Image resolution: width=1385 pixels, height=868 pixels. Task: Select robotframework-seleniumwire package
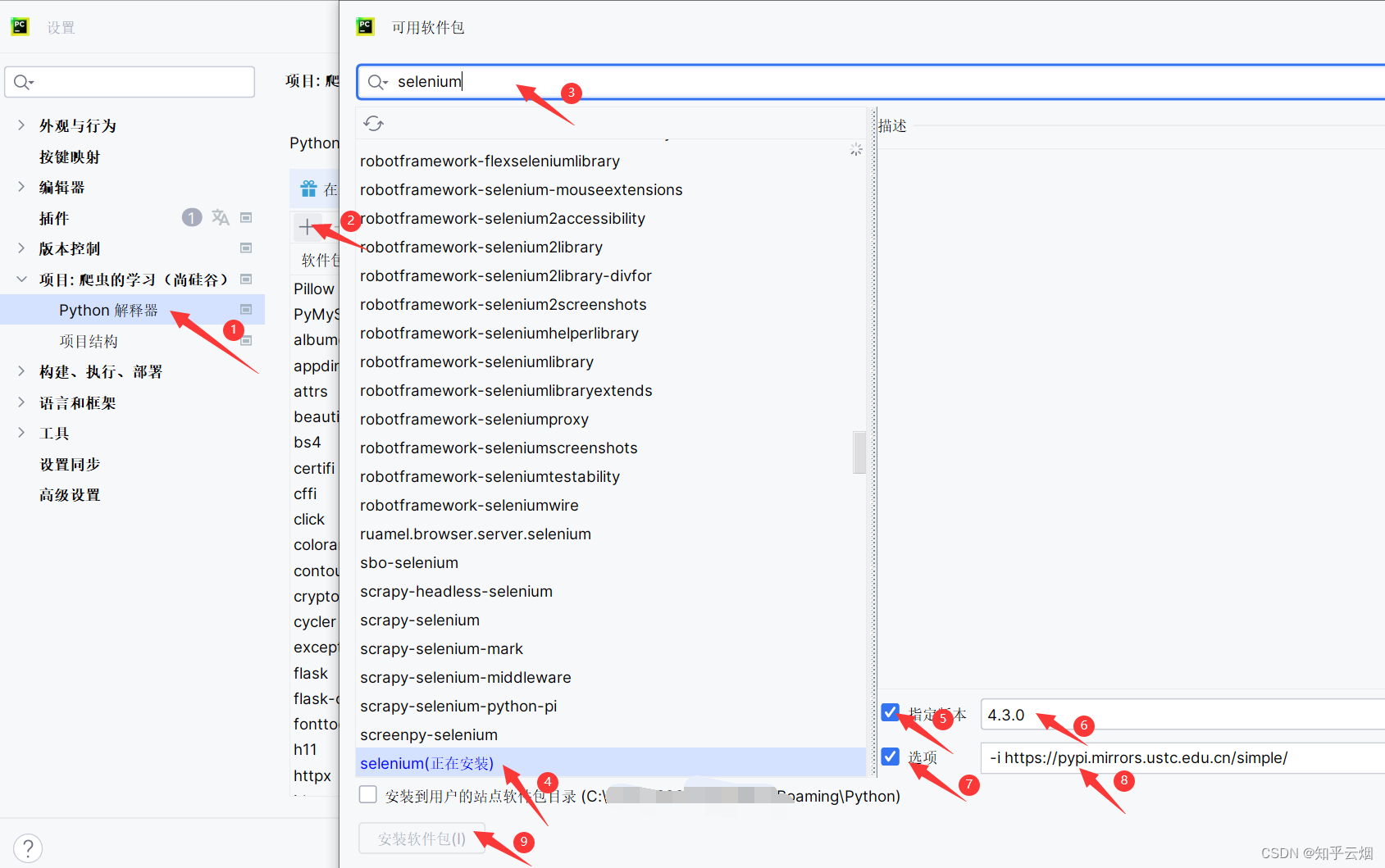coord(469,505)
